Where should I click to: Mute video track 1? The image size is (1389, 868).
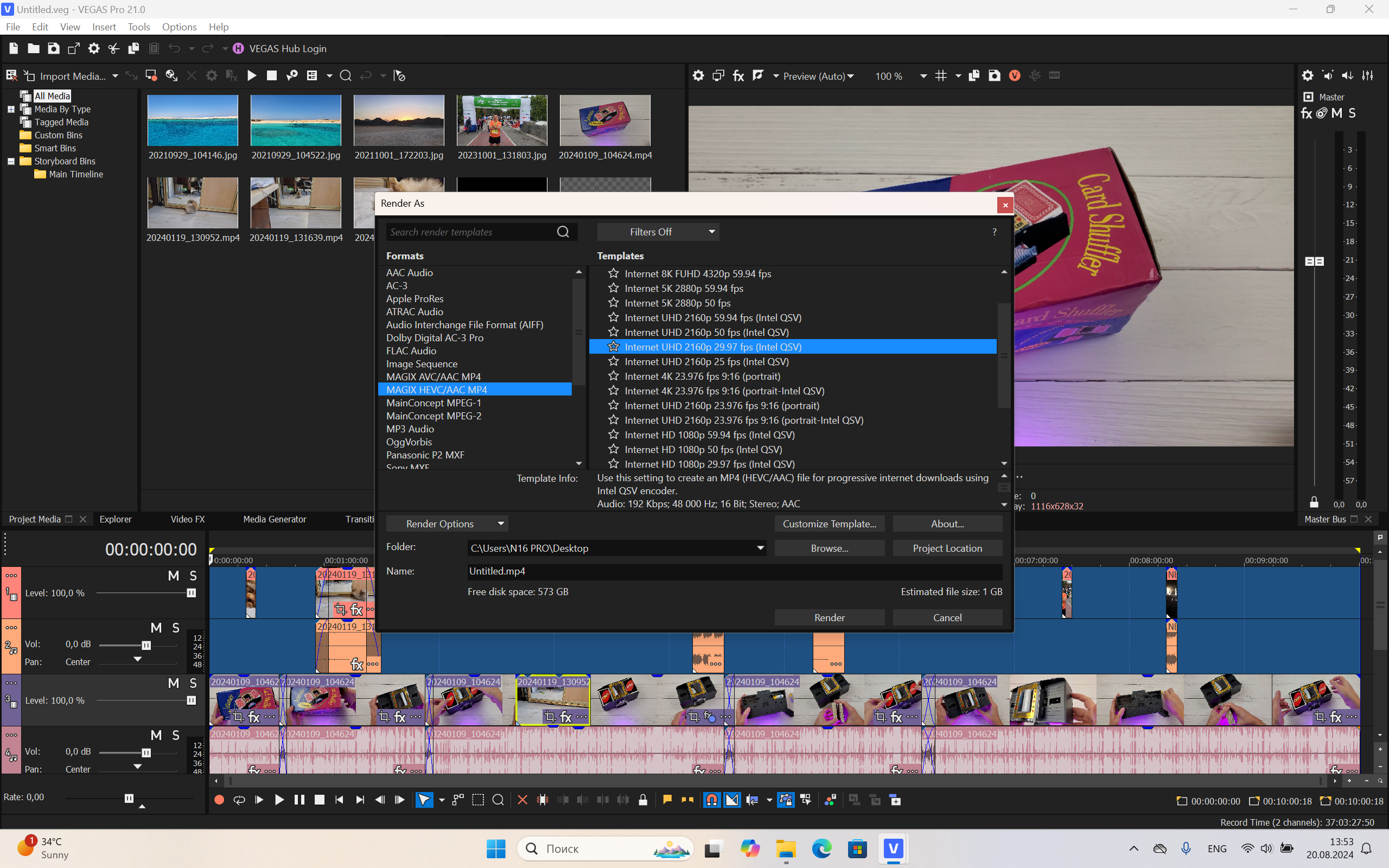[173, 576]
